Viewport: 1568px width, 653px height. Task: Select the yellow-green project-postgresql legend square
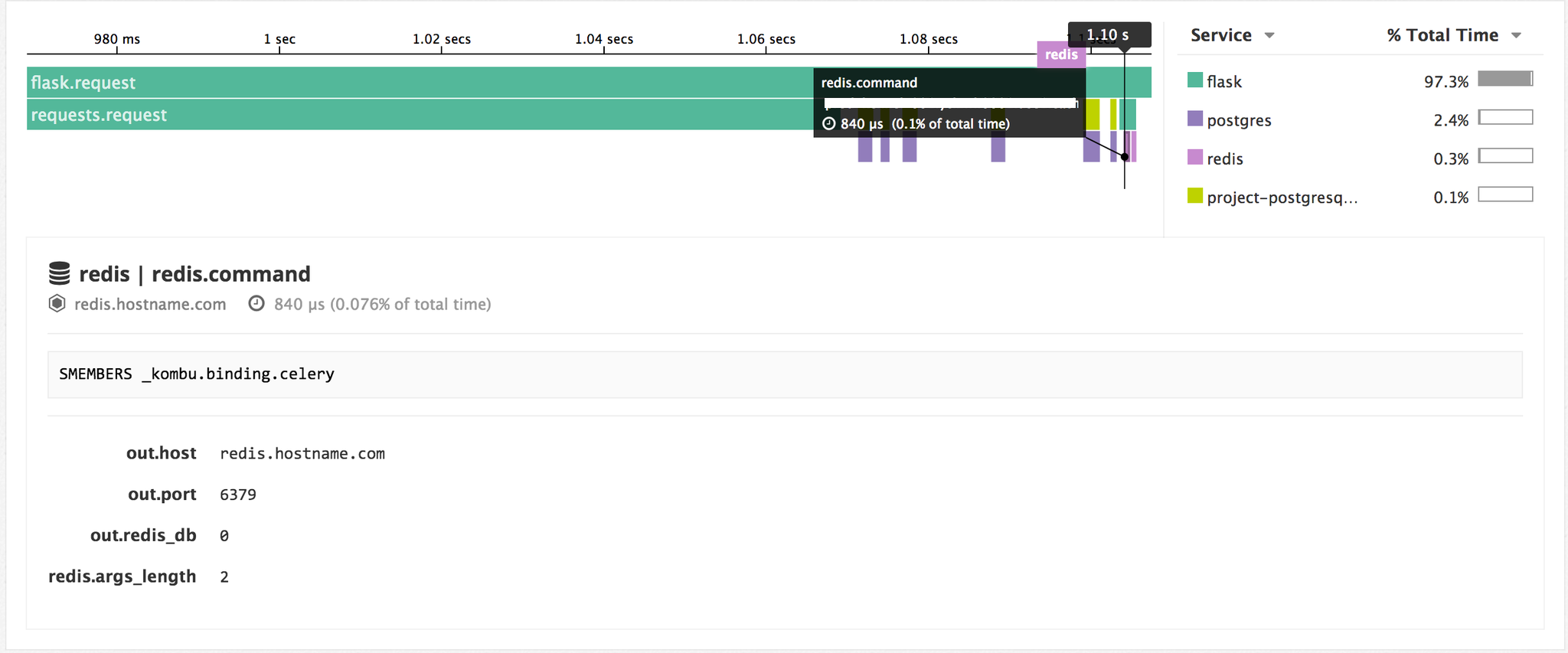click(x=1194, y=196)
